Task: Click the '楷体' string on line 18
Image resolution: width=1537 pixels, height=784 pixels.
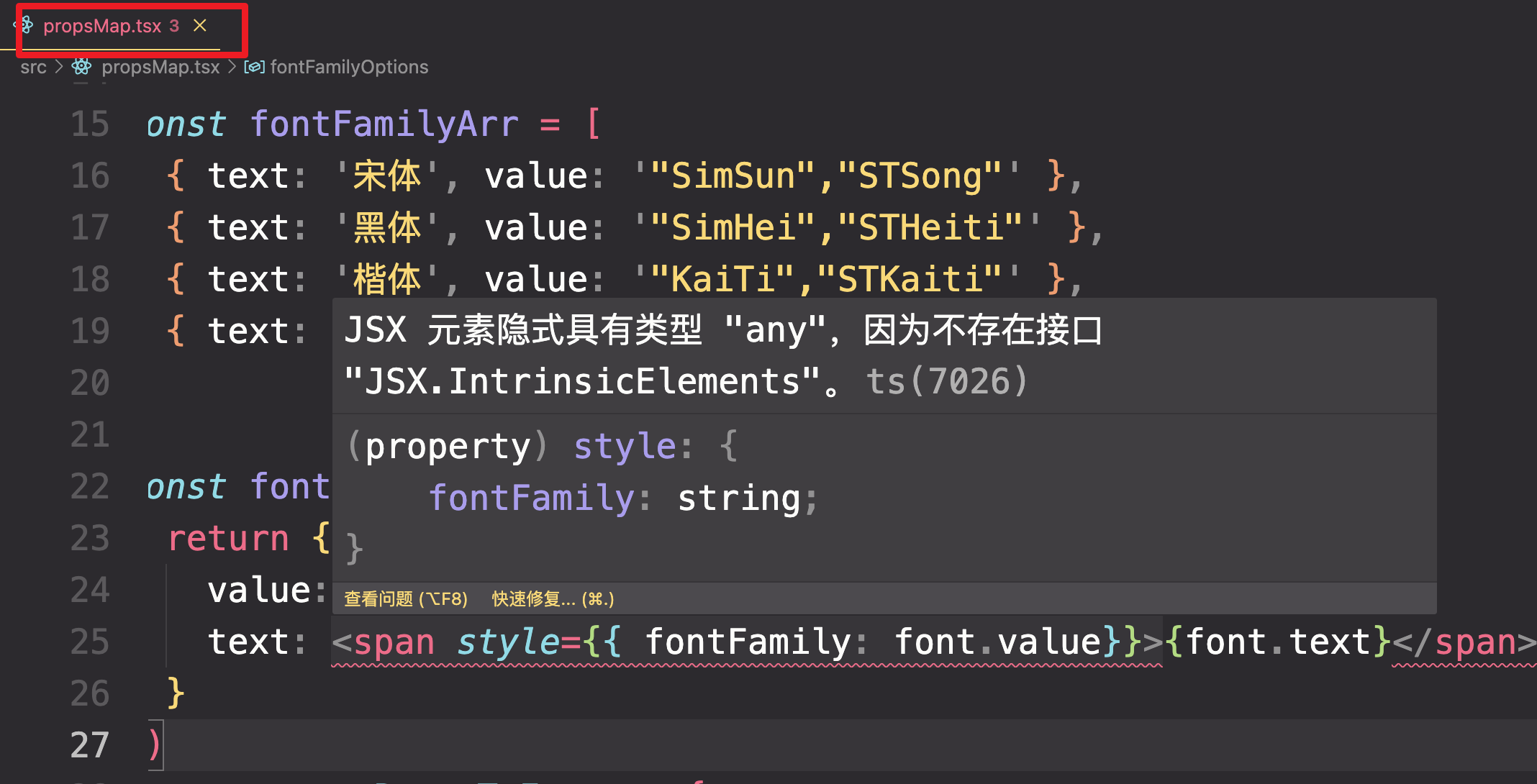Action: point(387,279)
